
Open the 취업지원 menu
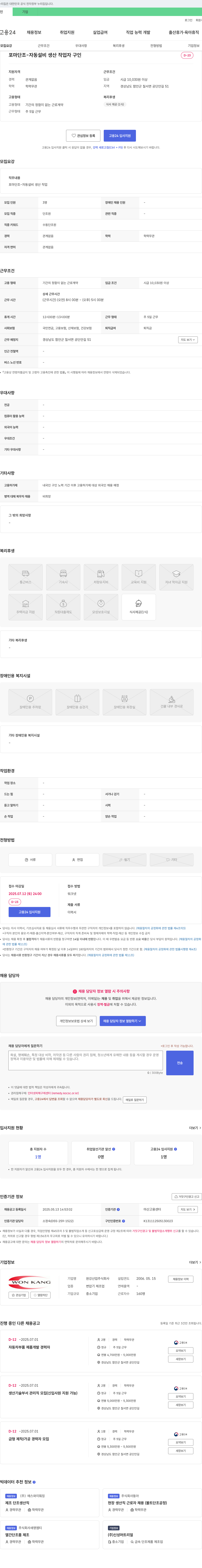67,32
